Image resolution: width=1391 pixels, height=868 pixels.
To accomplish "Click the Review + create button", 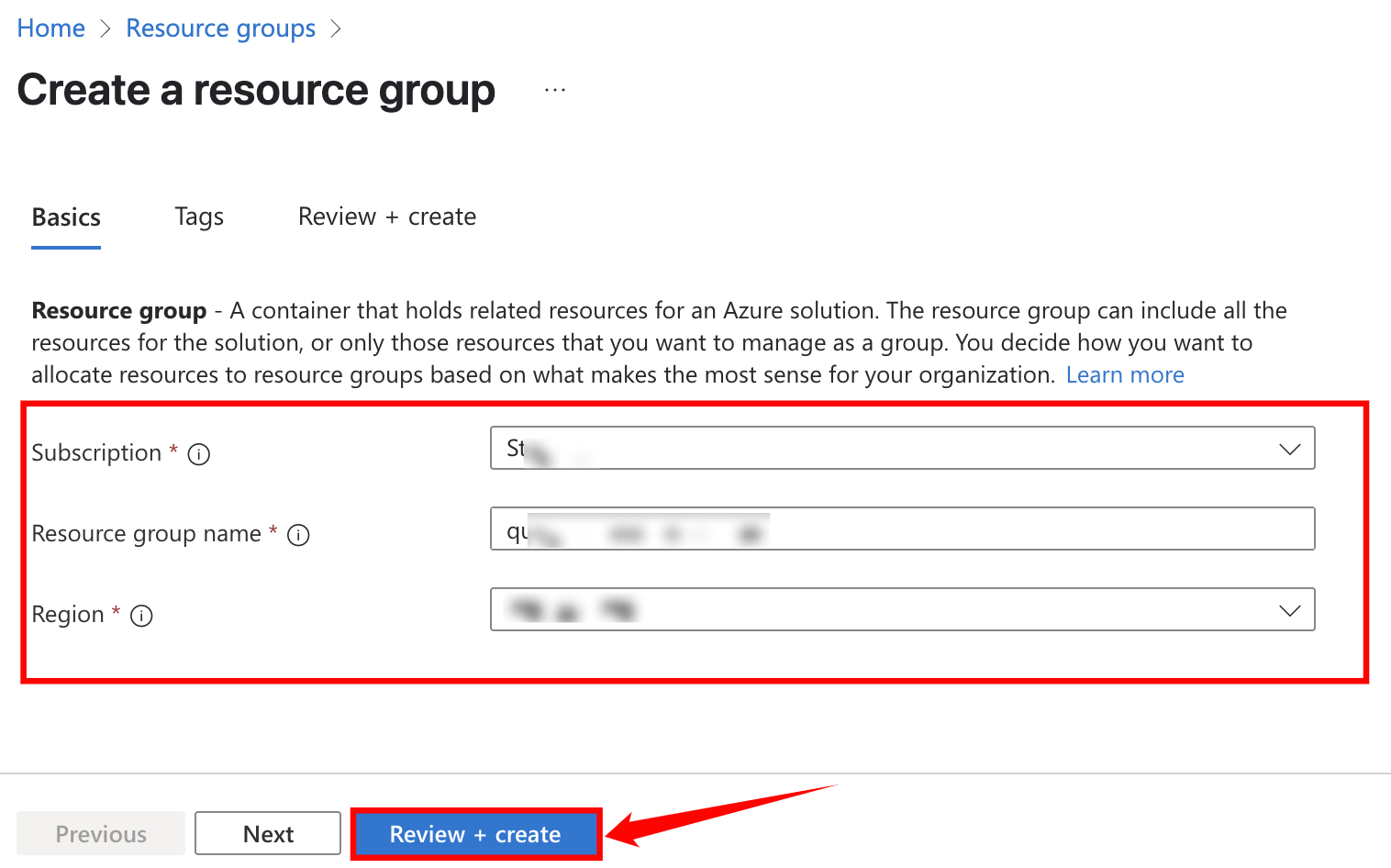I will pos(475,834).
